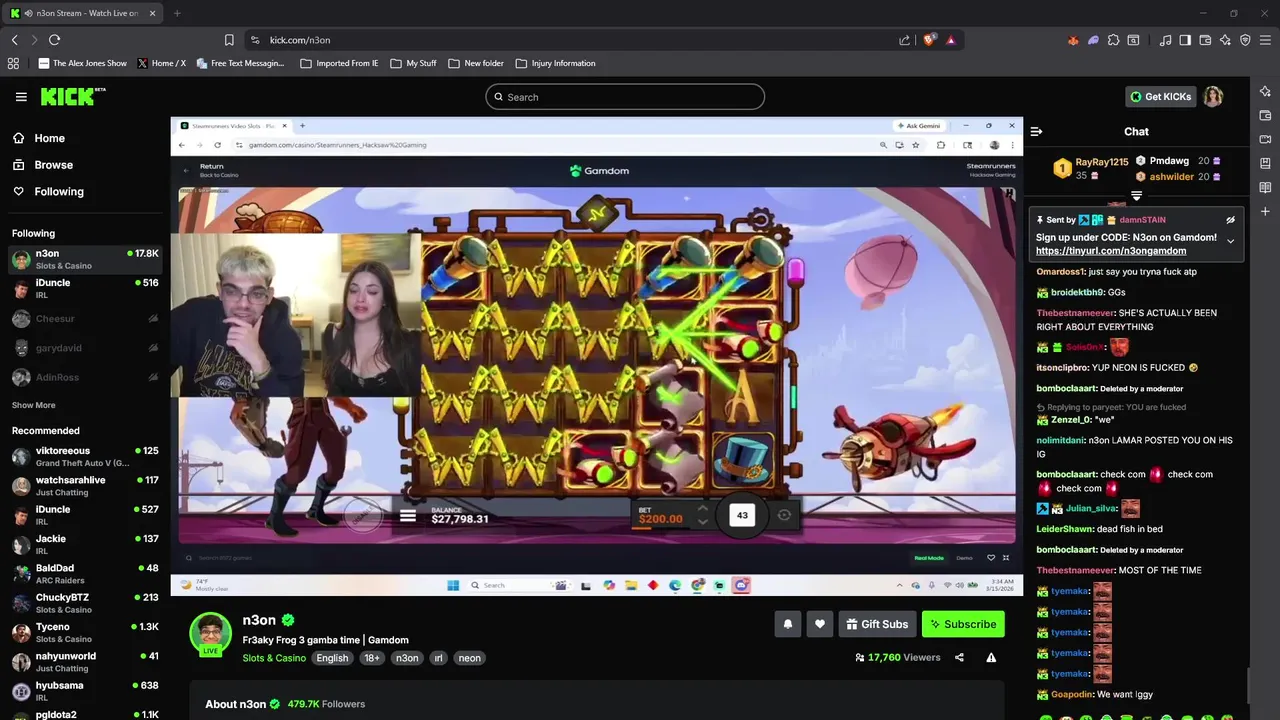Open Brave Rewards triangle icon
This screenshot has height=720, width=1280.
click(x=950, y=40)
